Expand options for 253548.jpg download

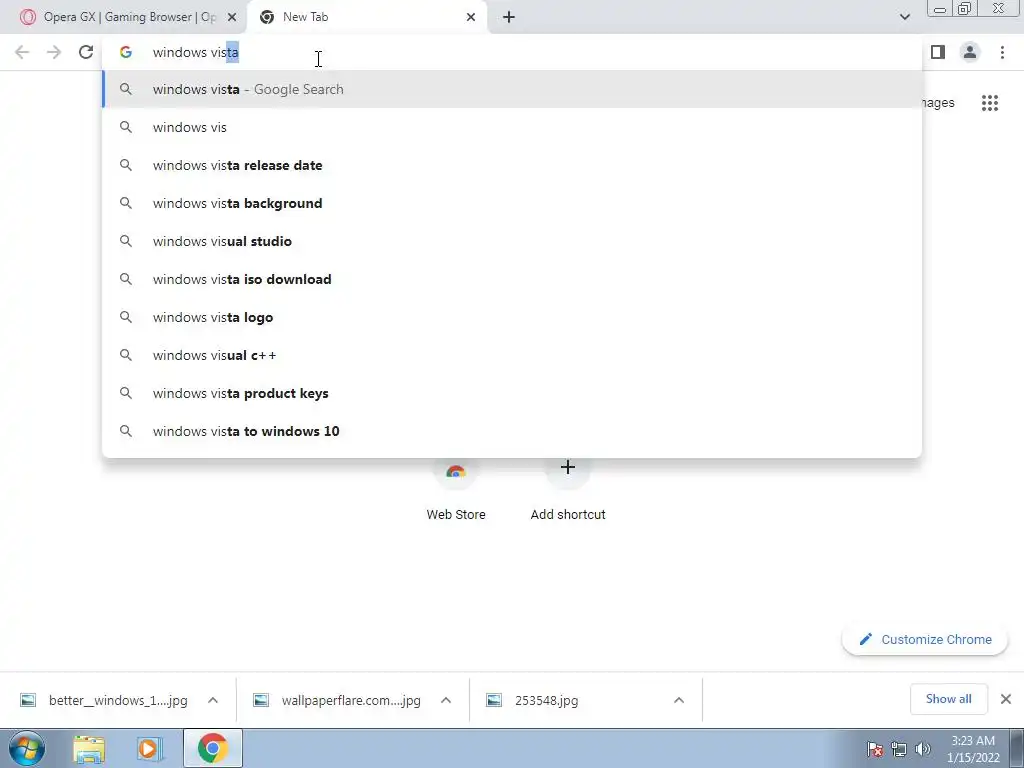coord(679,700)
